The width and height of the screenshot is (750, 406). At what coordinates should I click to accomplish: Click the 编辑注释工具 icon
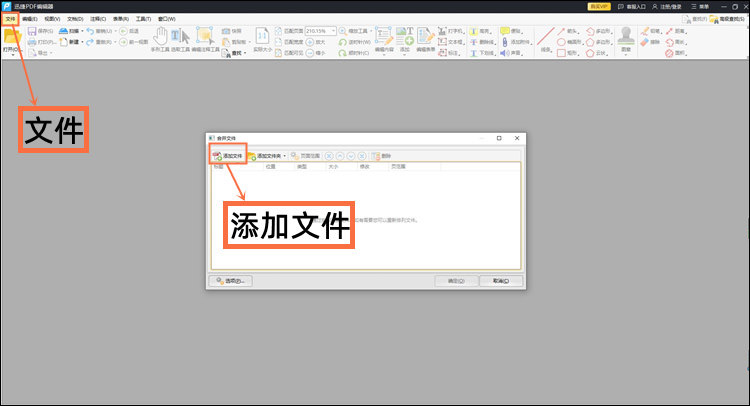(205, 39)
